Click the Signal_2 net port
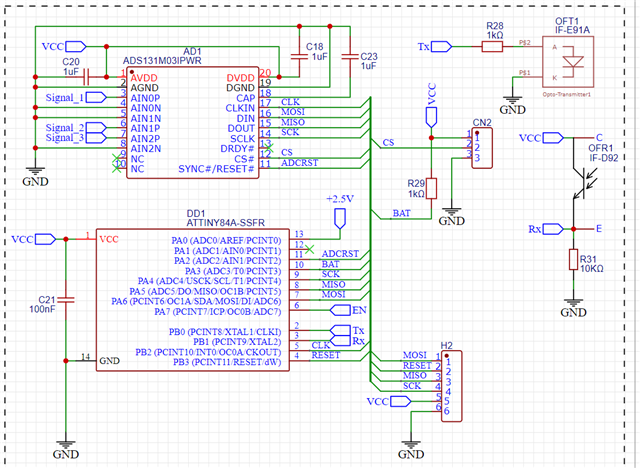This screenshot has width=640, height=468. [x=96, y=128]
